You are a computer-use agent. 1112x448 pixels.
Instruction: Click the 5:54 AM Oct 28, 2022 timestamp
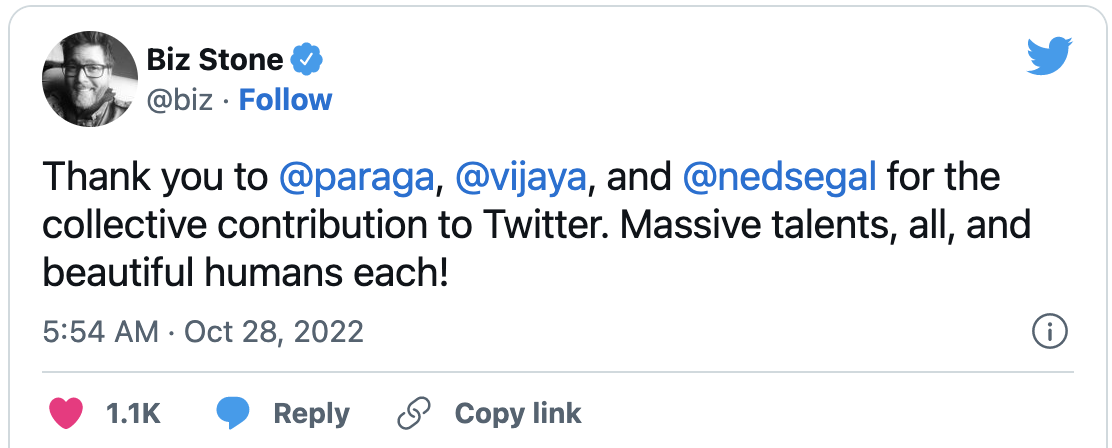pyautogui.click(x=203, y=332)
